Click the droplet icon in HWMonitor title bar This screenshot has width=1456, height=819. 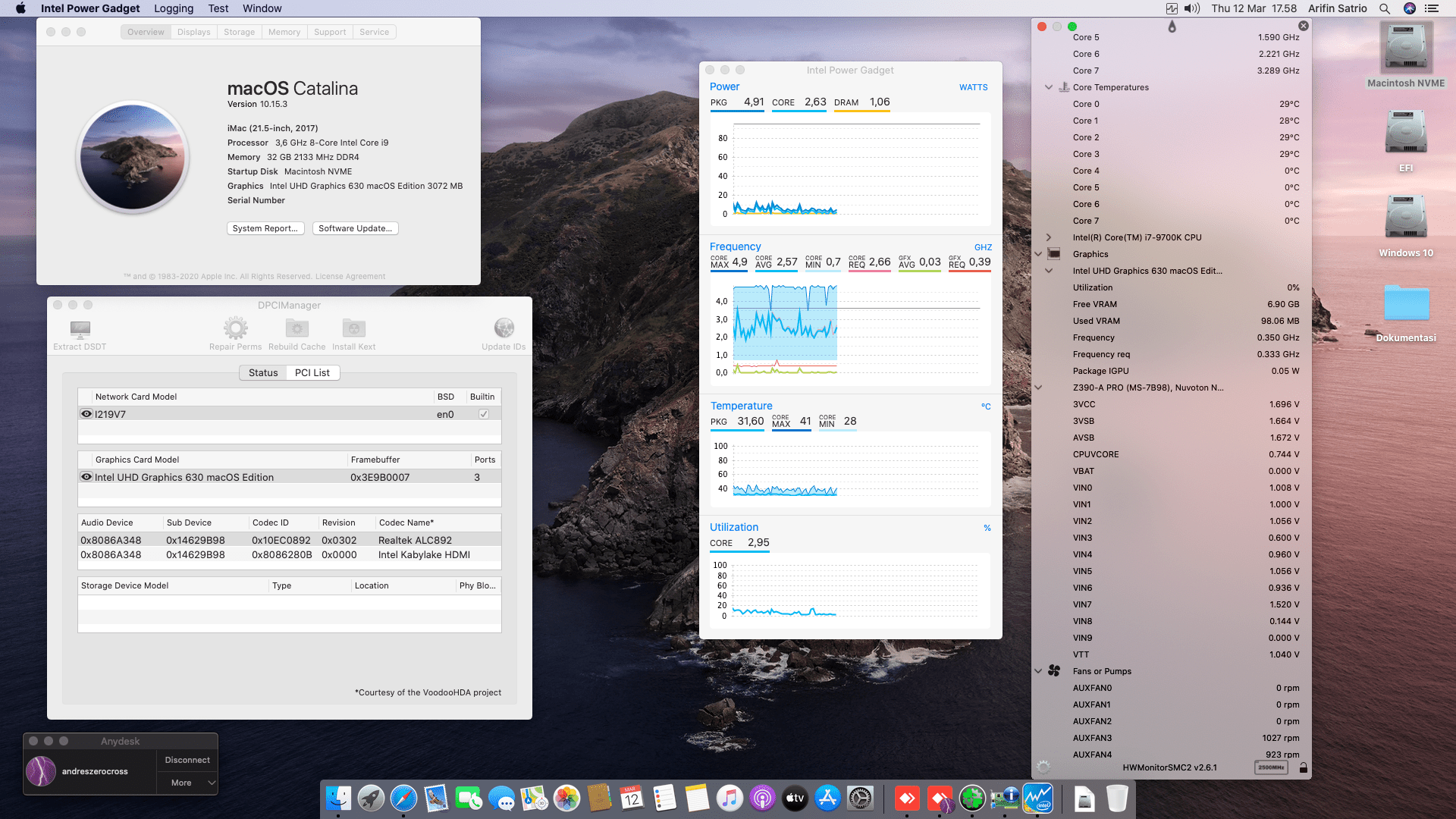click(1172, 27)
